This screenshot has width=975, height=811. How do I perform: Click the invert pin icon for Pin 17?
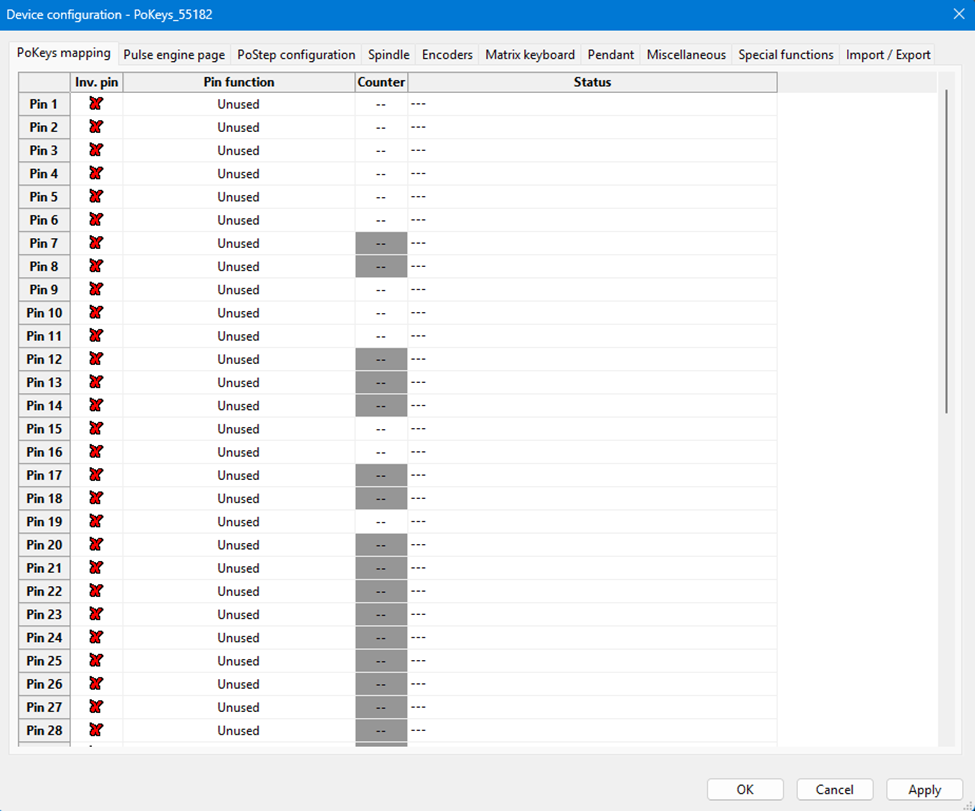(96, 475)
